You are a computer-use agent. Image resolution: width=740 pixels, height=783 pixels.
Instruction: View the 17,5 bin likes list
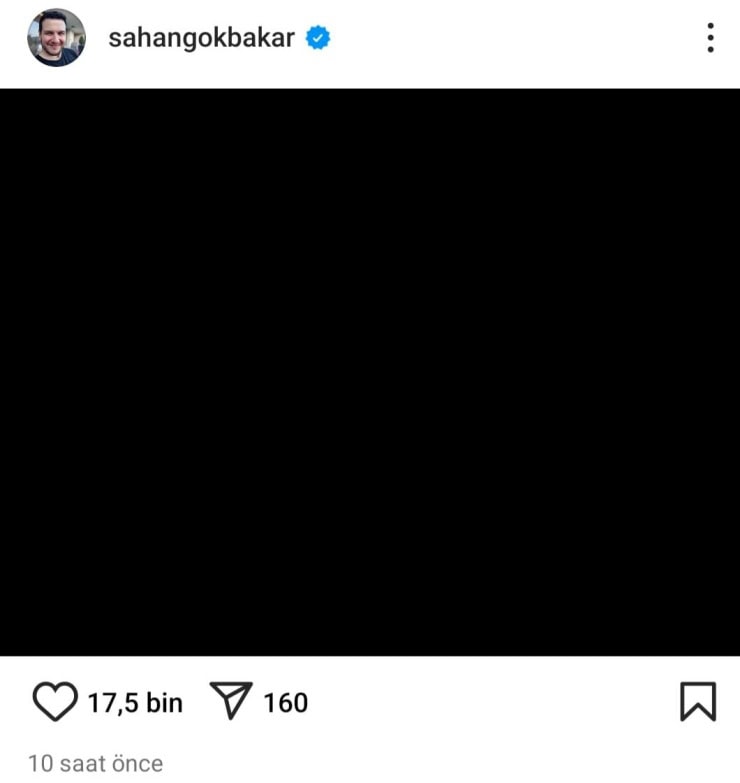click(135, 703)
